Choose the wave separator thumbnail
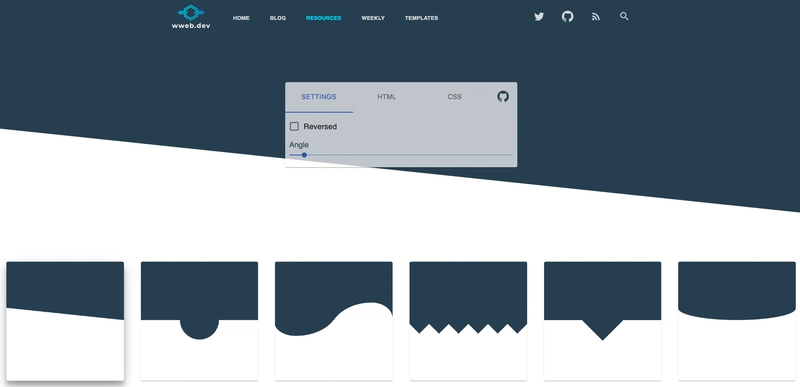800x387 pixels. 334,321
